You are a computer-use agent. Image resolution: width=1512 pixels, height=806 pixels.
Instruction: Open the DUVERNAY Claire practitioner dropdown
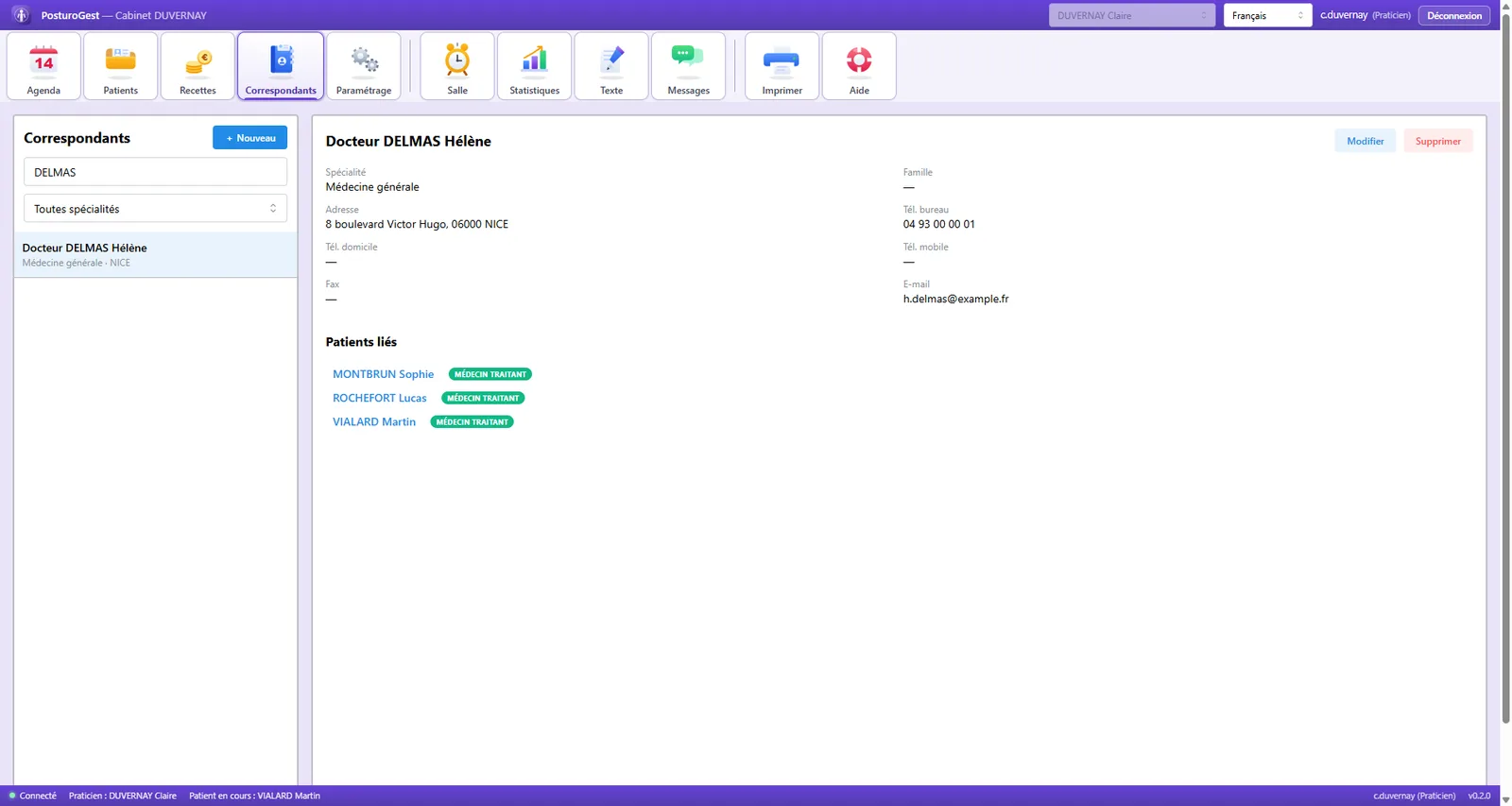click(x=1132, y=15)
